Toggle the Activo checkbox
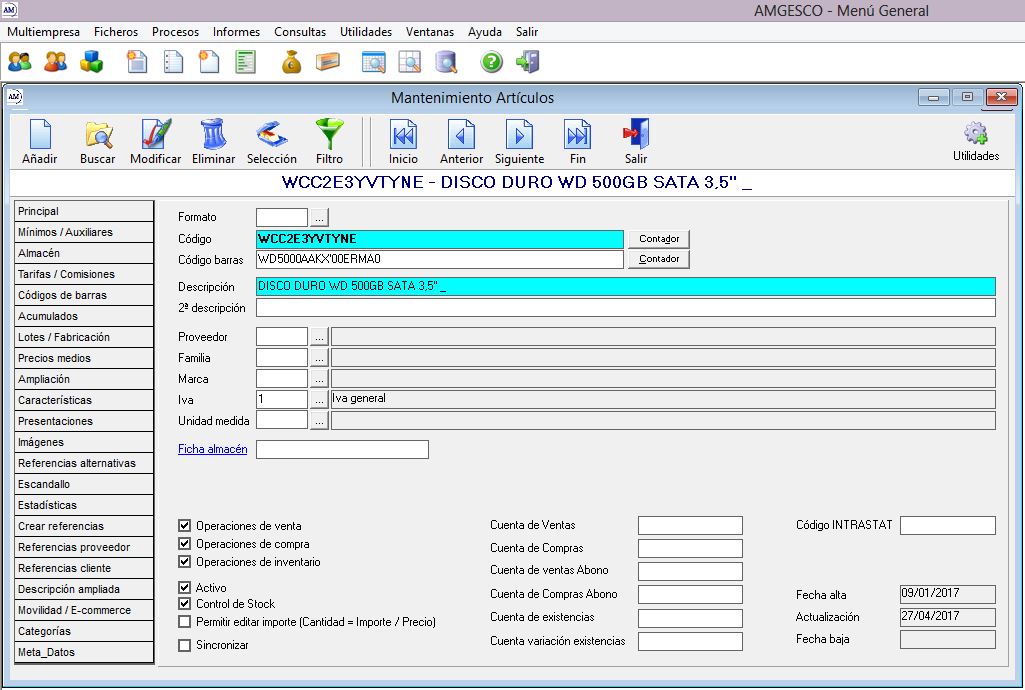 point(184,587)
